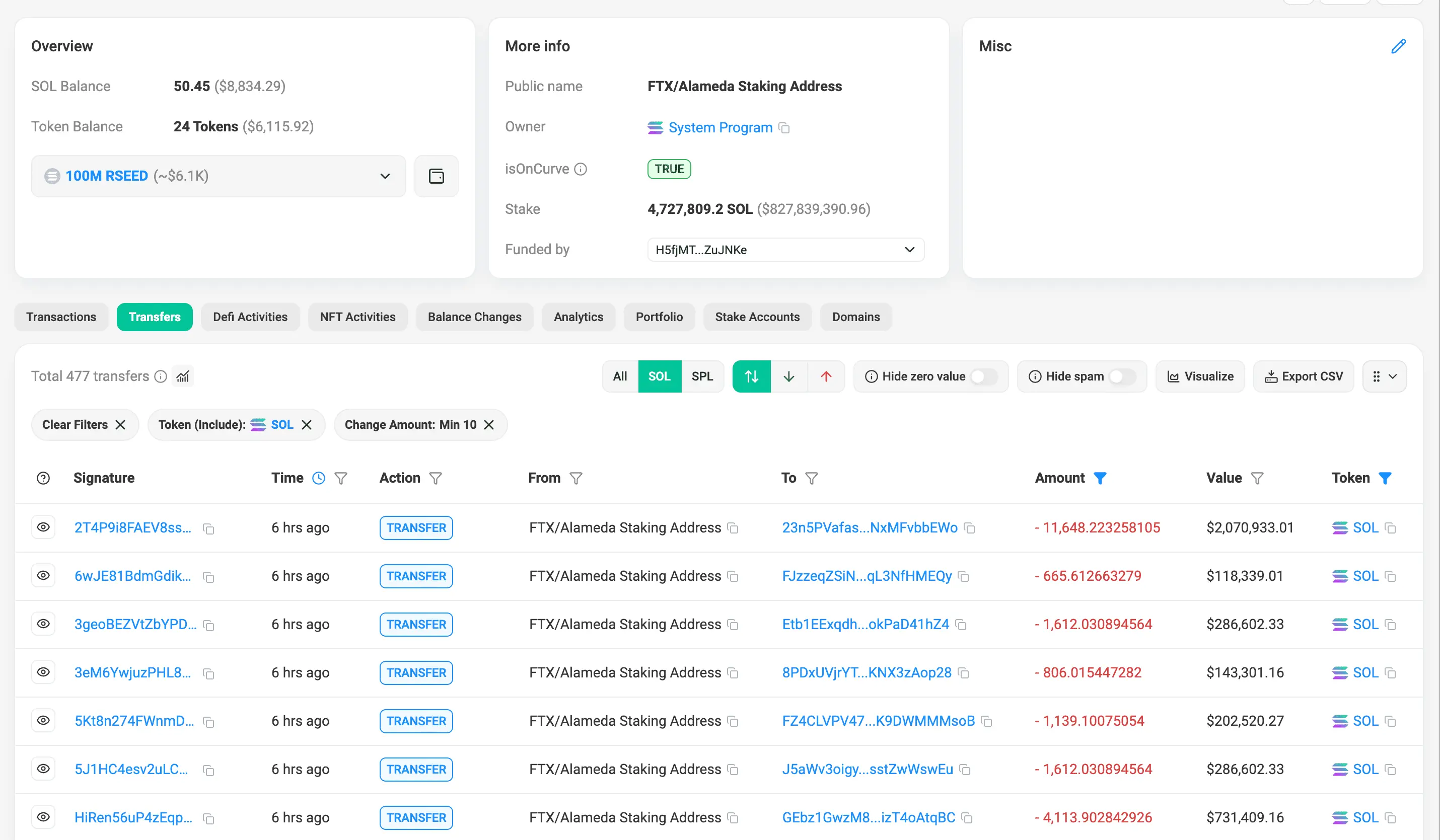Open the wallet icon next to token dropdown
The image size is (1440, 840).
436,176
